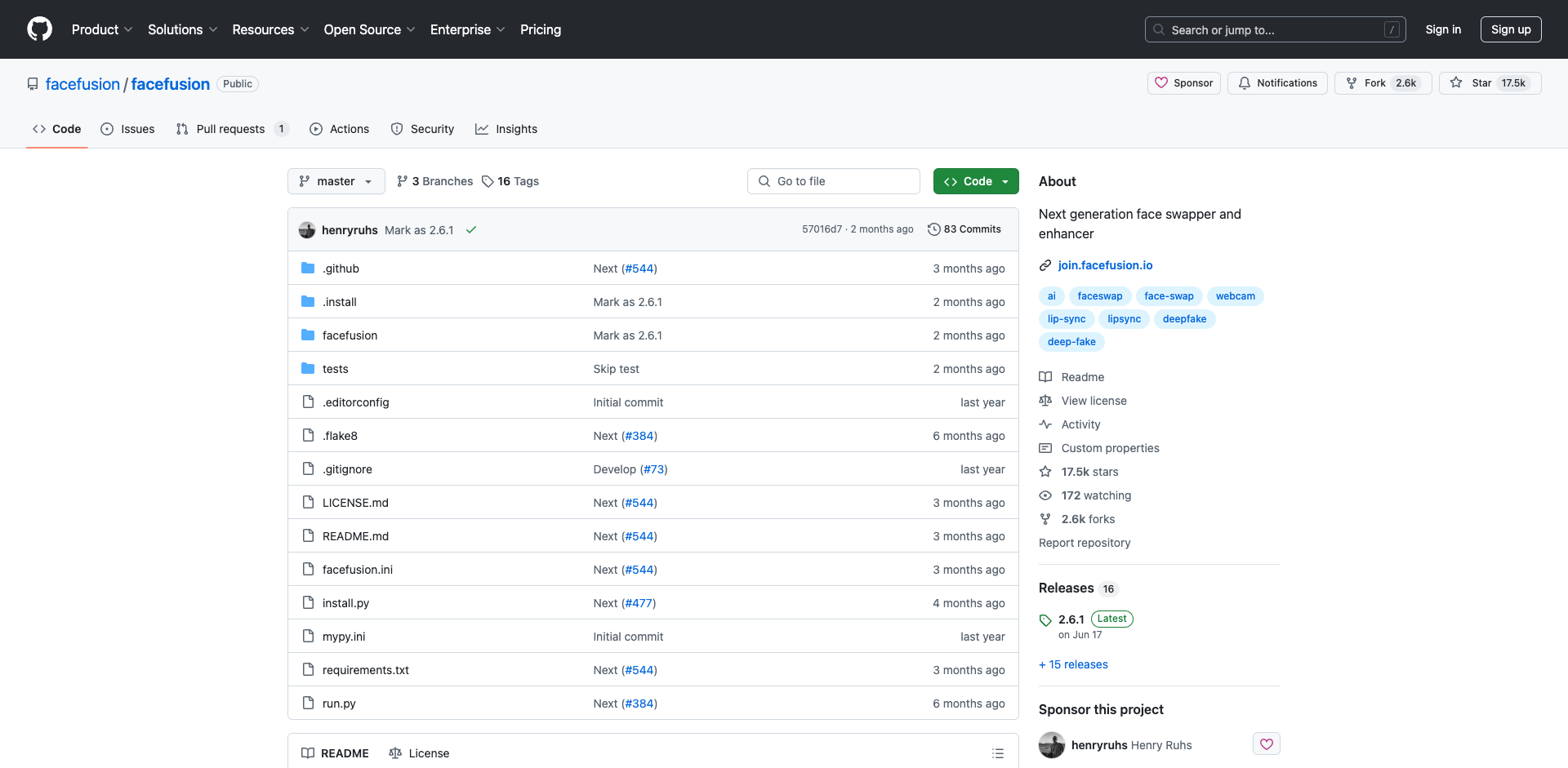Switch to the Pull requests tab
Viewport: 1568px width, 768px height.
pos(232,129)
